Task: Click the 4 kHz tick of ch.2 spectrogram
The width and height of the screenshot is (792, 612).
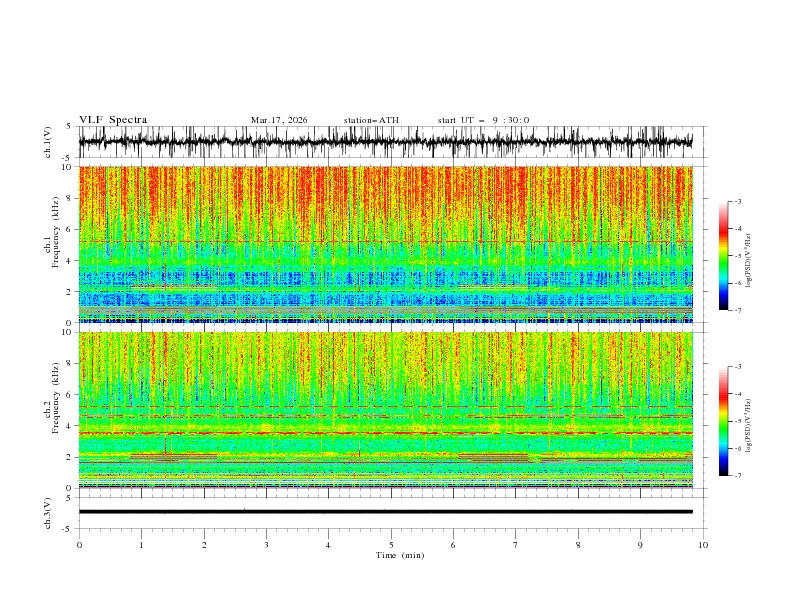Action: click(x=71, y=426)
